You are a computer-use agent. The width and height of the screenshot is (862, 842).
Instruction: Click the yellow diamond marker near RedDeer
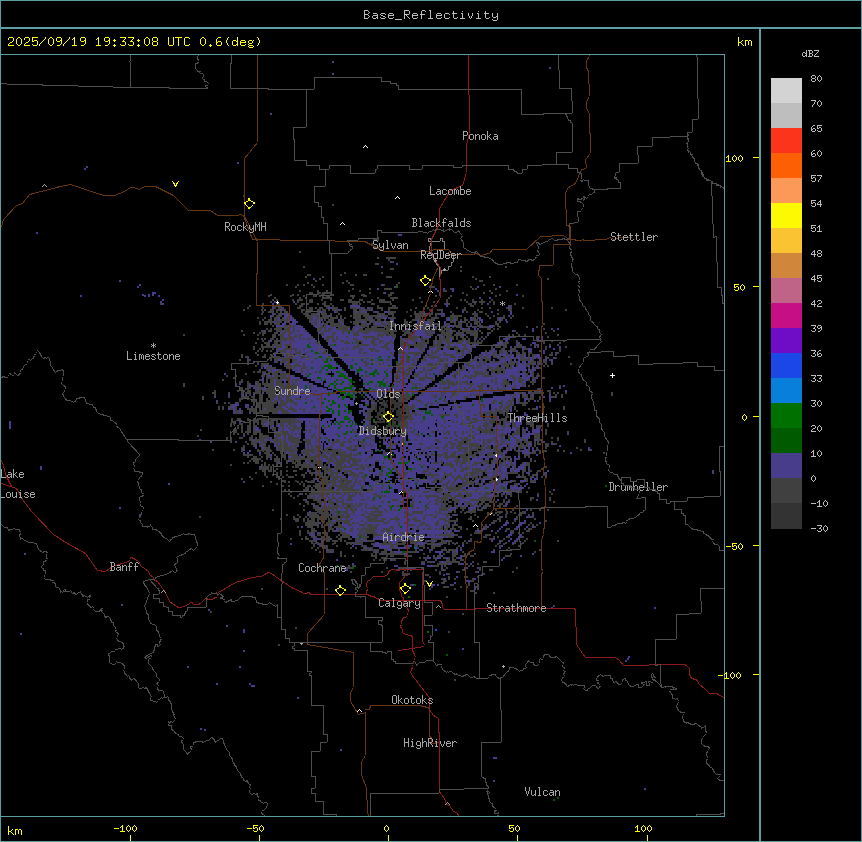coord(426,281)
